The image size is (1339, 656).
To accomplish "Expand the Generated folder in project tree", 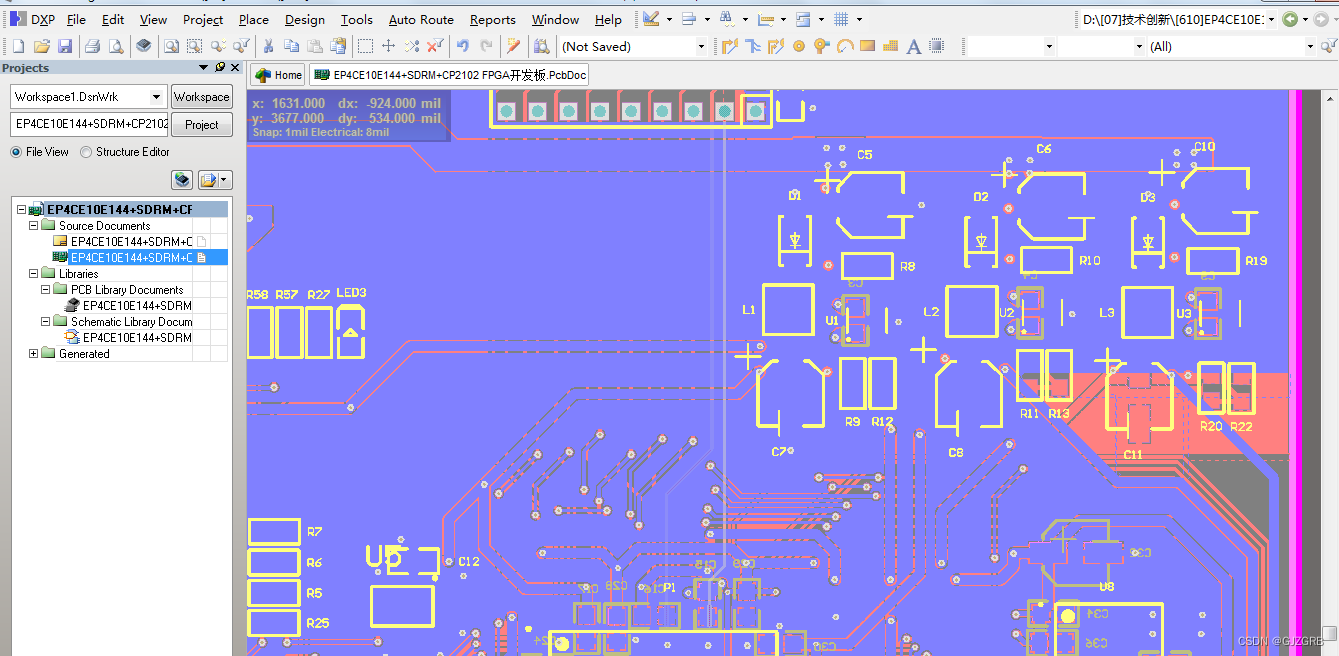I will pos(33,353).
